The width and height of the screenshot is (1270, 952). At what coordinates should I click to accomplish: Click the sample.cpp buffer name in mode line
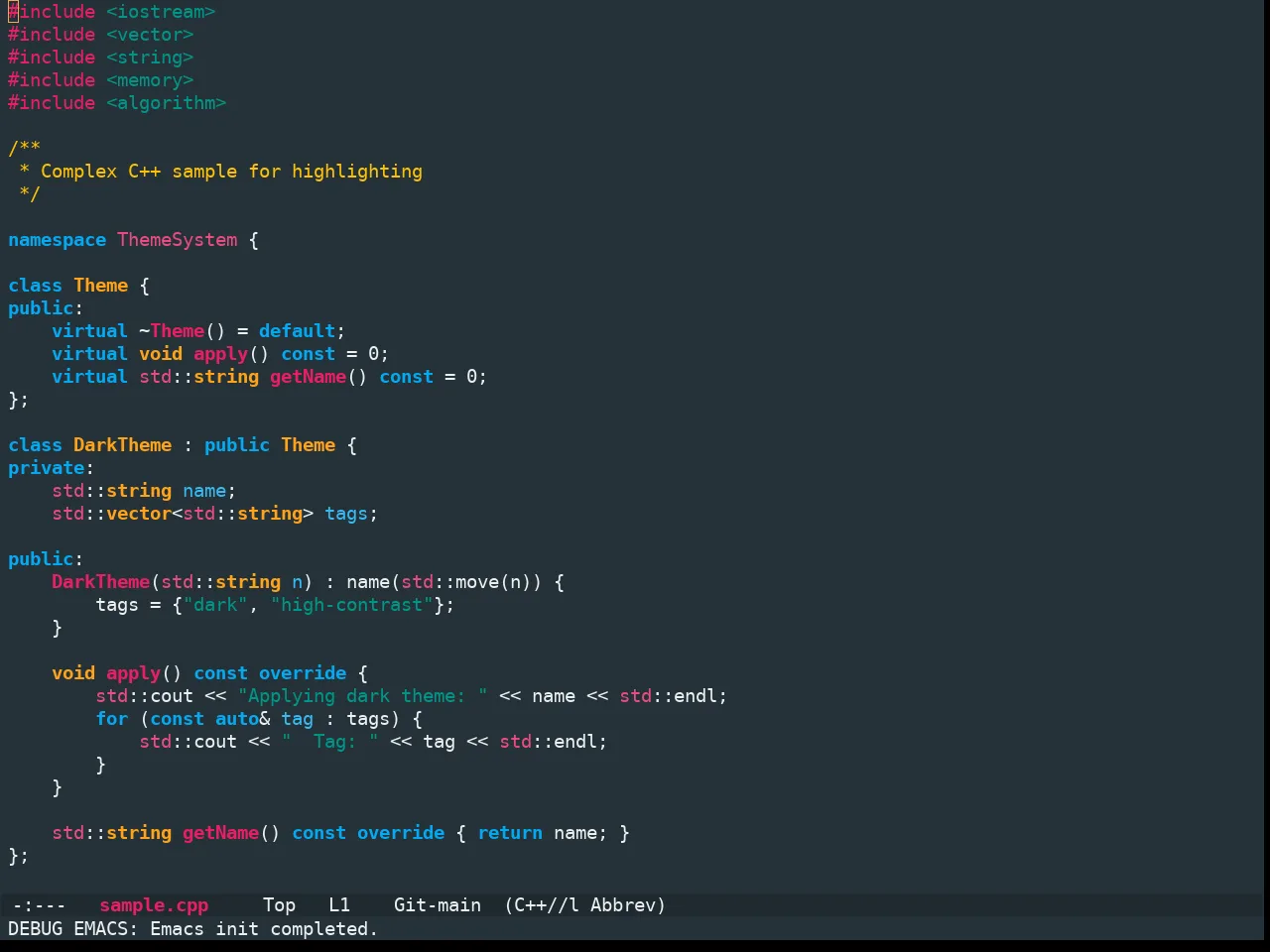pos(154,905)
